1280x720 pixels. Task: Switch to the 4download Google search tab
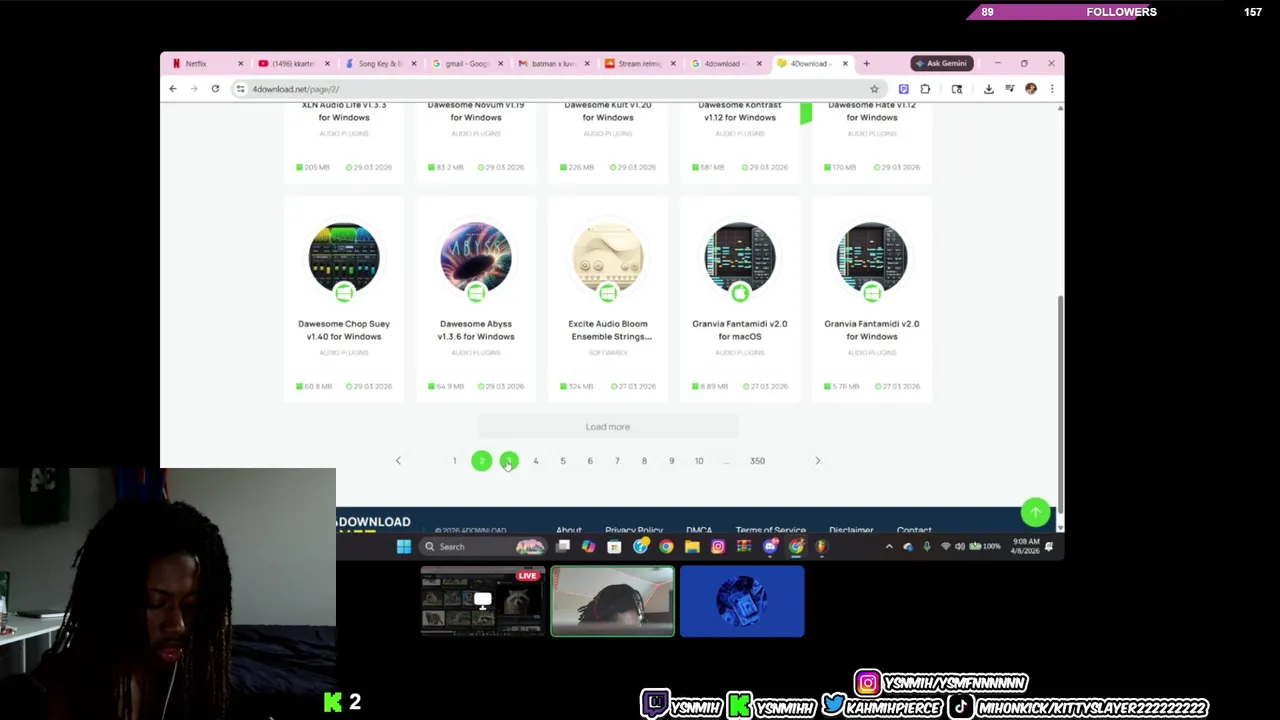point(726,64)
